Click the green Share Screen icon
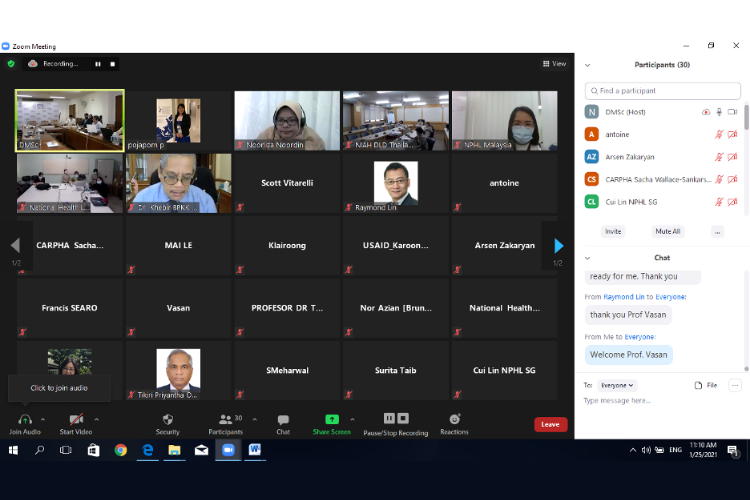Viewport: 750px width, 500px height. click(332, 420)
